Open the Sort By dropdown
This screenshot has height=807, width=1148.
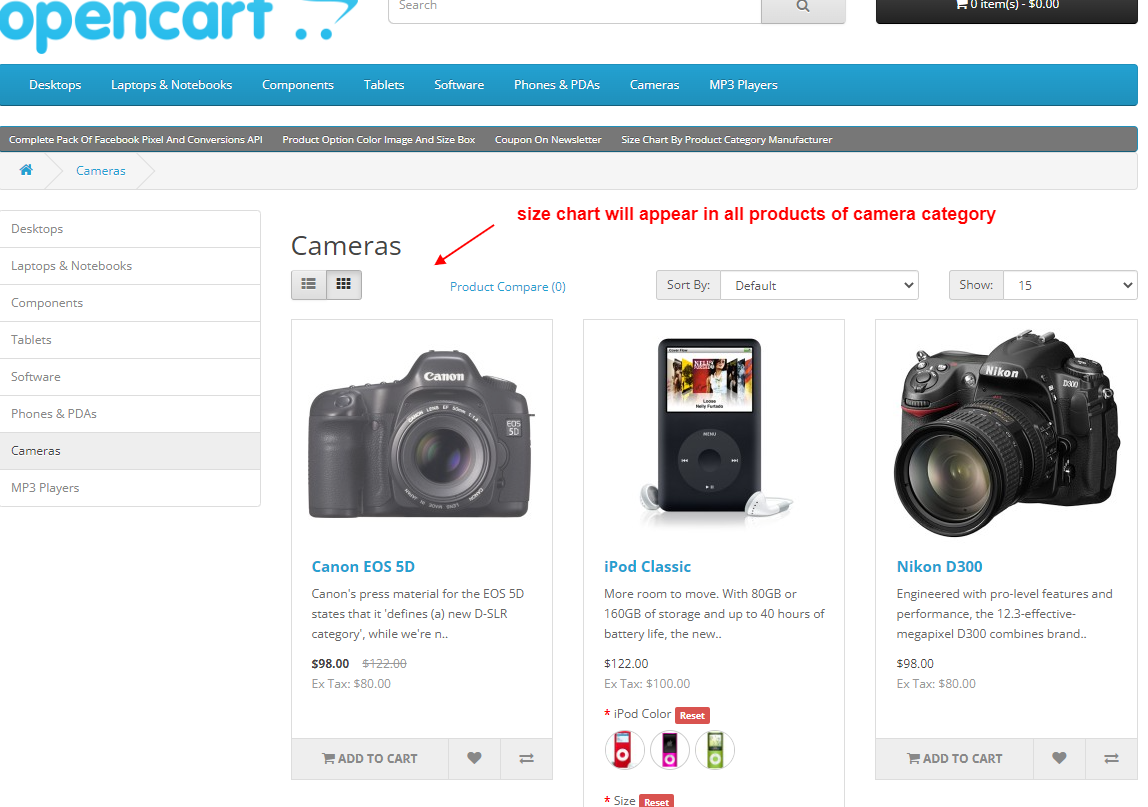point(819,284)
